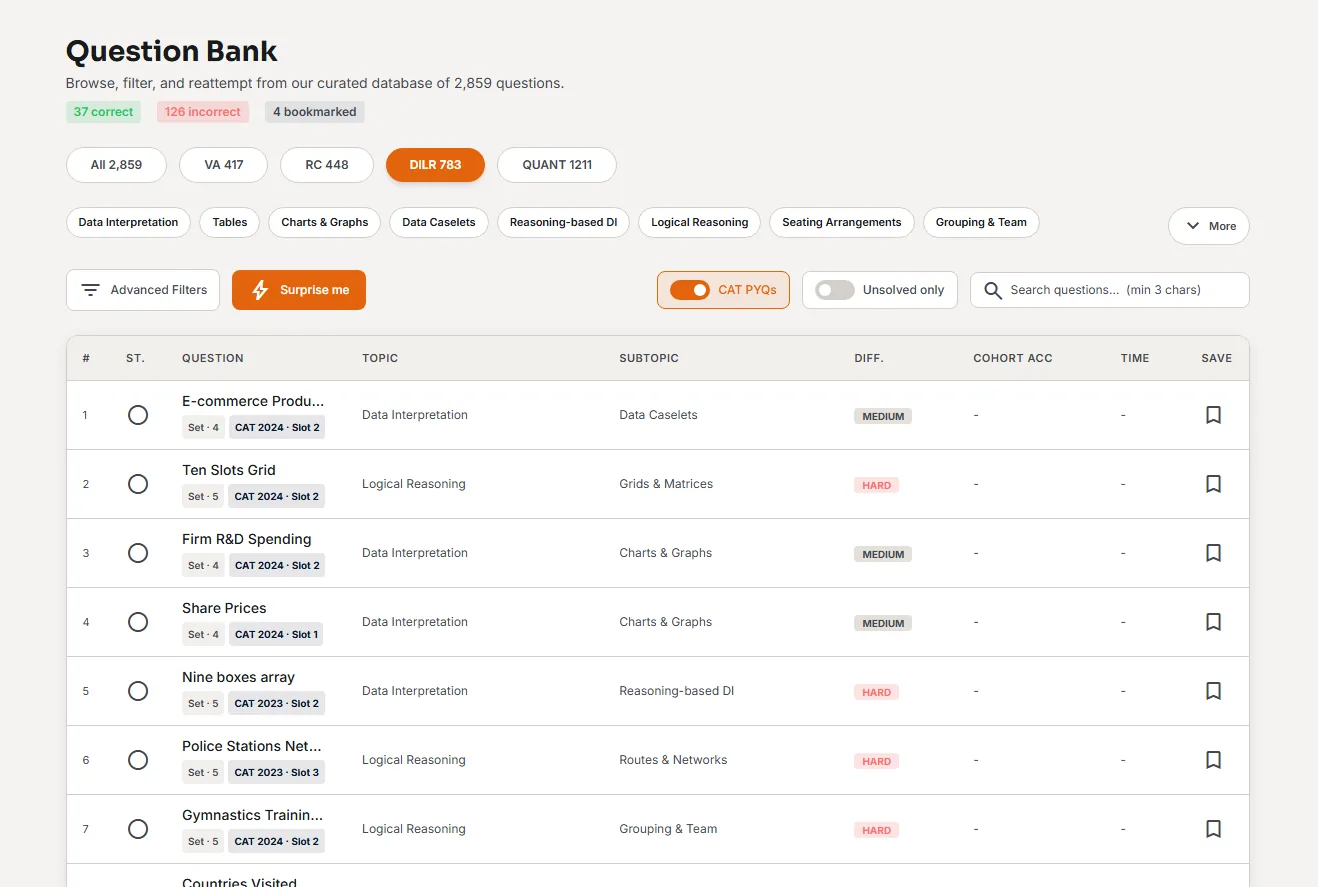Filter by Data Interpretation topic chip
The image size is (1318, 887).
click(x=128, y=222)
